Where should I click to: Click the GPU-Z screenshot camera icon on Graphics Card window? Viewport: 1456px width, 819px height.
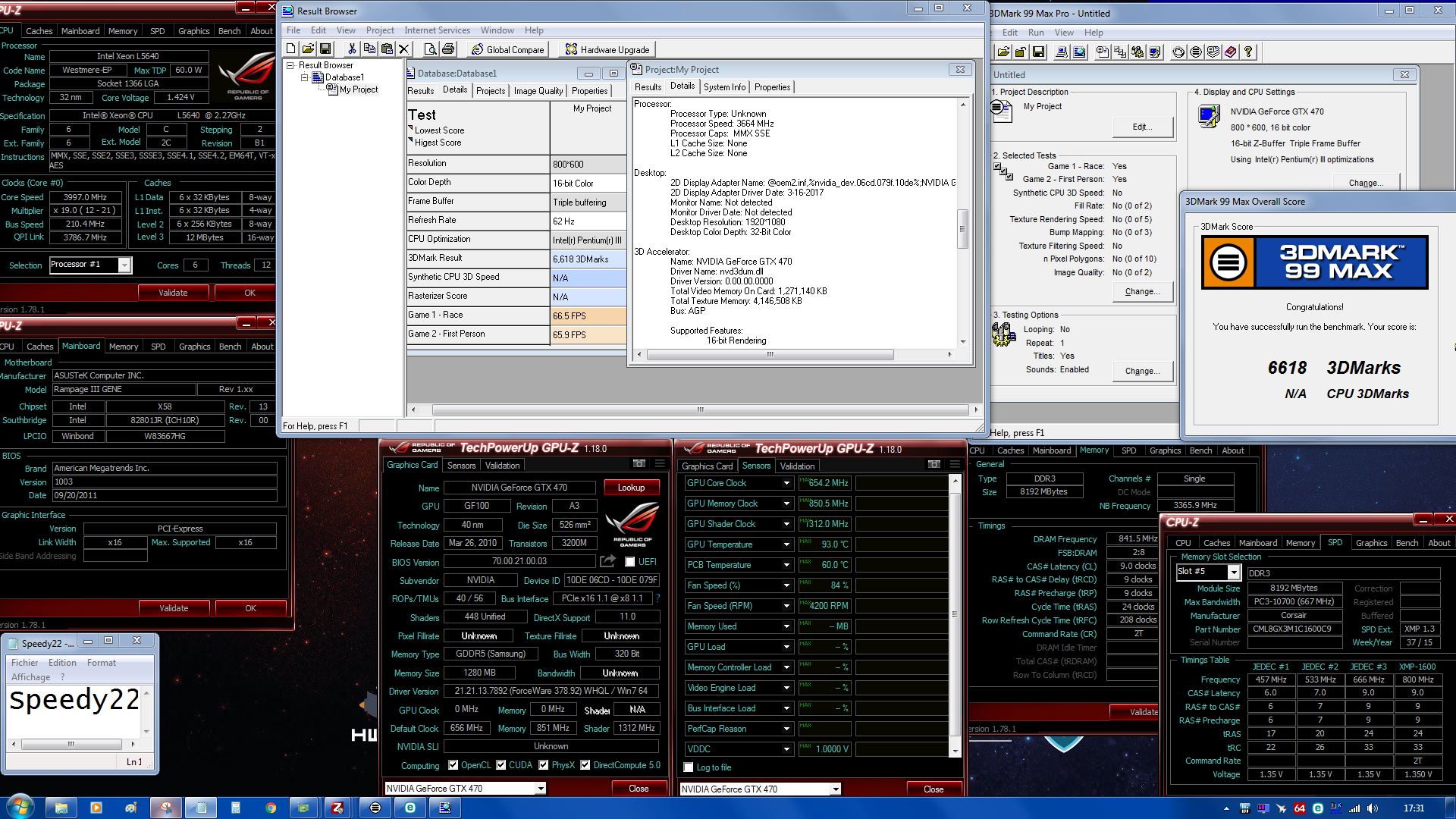click(639, 464)
